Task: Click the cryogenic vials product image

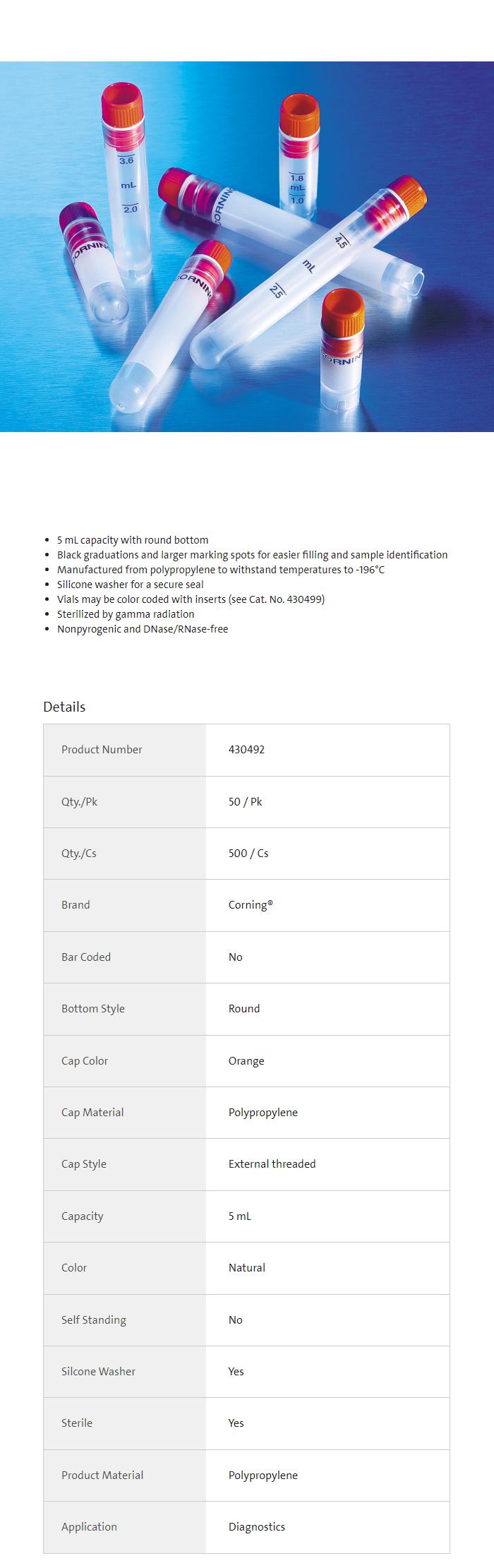Action: (x=247, y=246)
